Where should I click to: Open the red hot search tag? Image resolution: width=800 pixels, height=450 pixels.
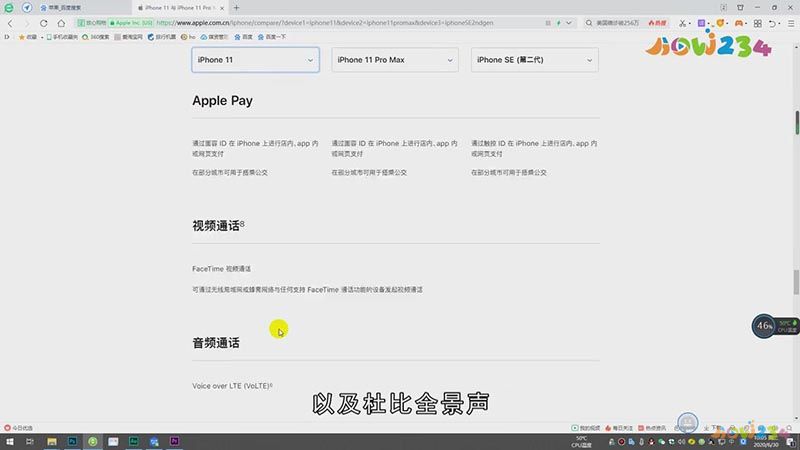tap(657, 23)
